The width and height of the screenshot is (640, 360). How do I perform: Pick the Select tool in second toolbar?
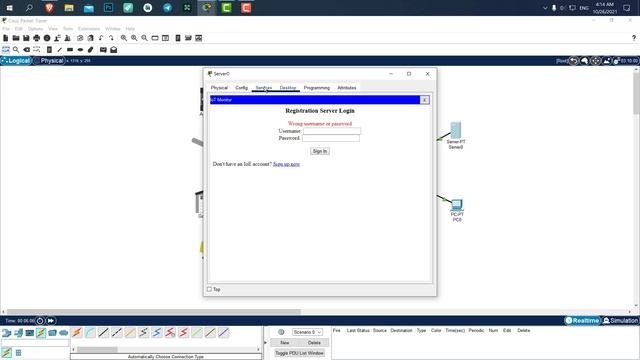(6, 50)
